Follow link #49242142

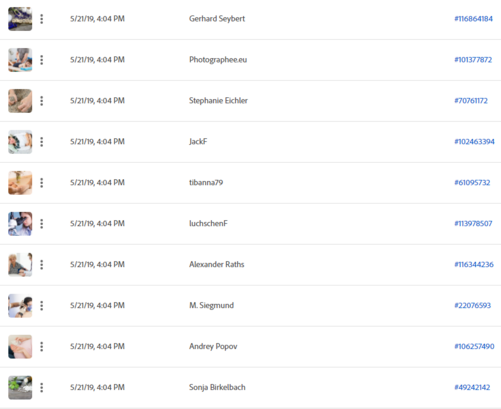click(472, 387)
